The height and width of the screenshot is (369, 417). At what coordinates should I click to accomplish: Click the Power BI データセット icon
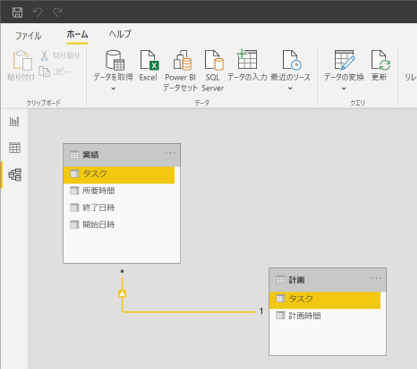pyautogui.click(x=182, y=60)
